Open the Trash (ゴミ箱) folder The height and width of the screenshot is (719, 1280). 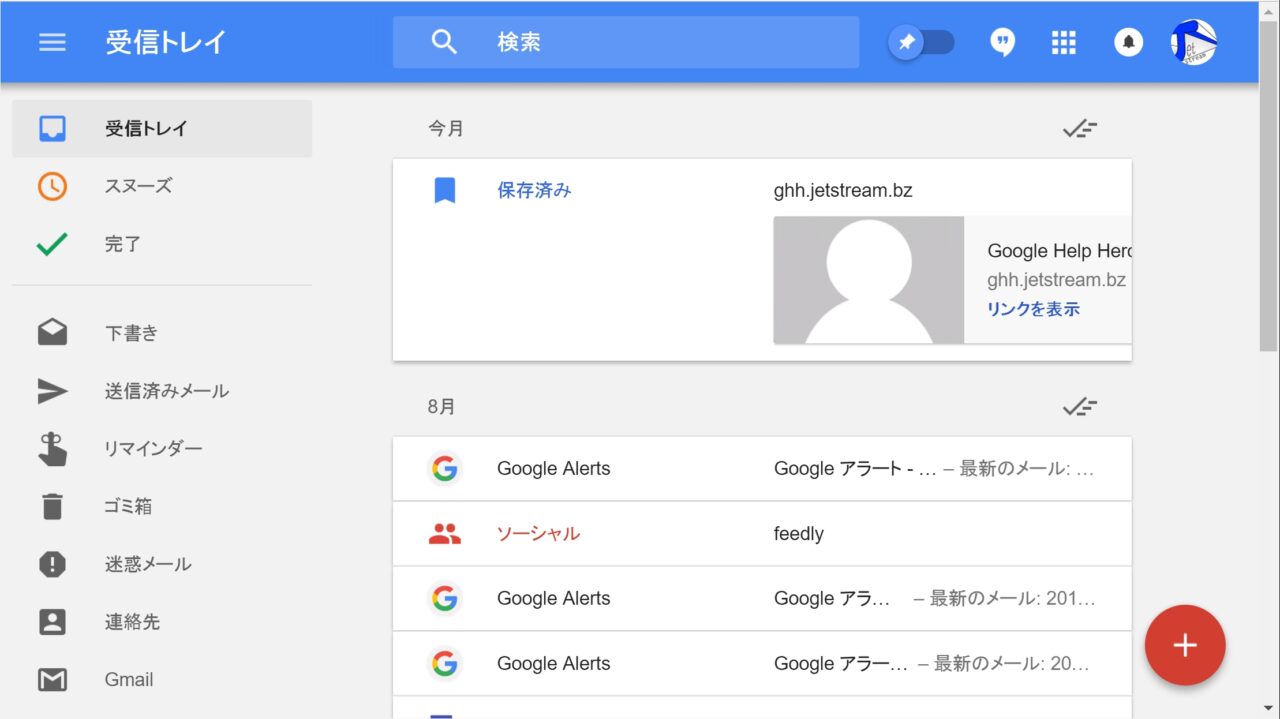point(128,506)
